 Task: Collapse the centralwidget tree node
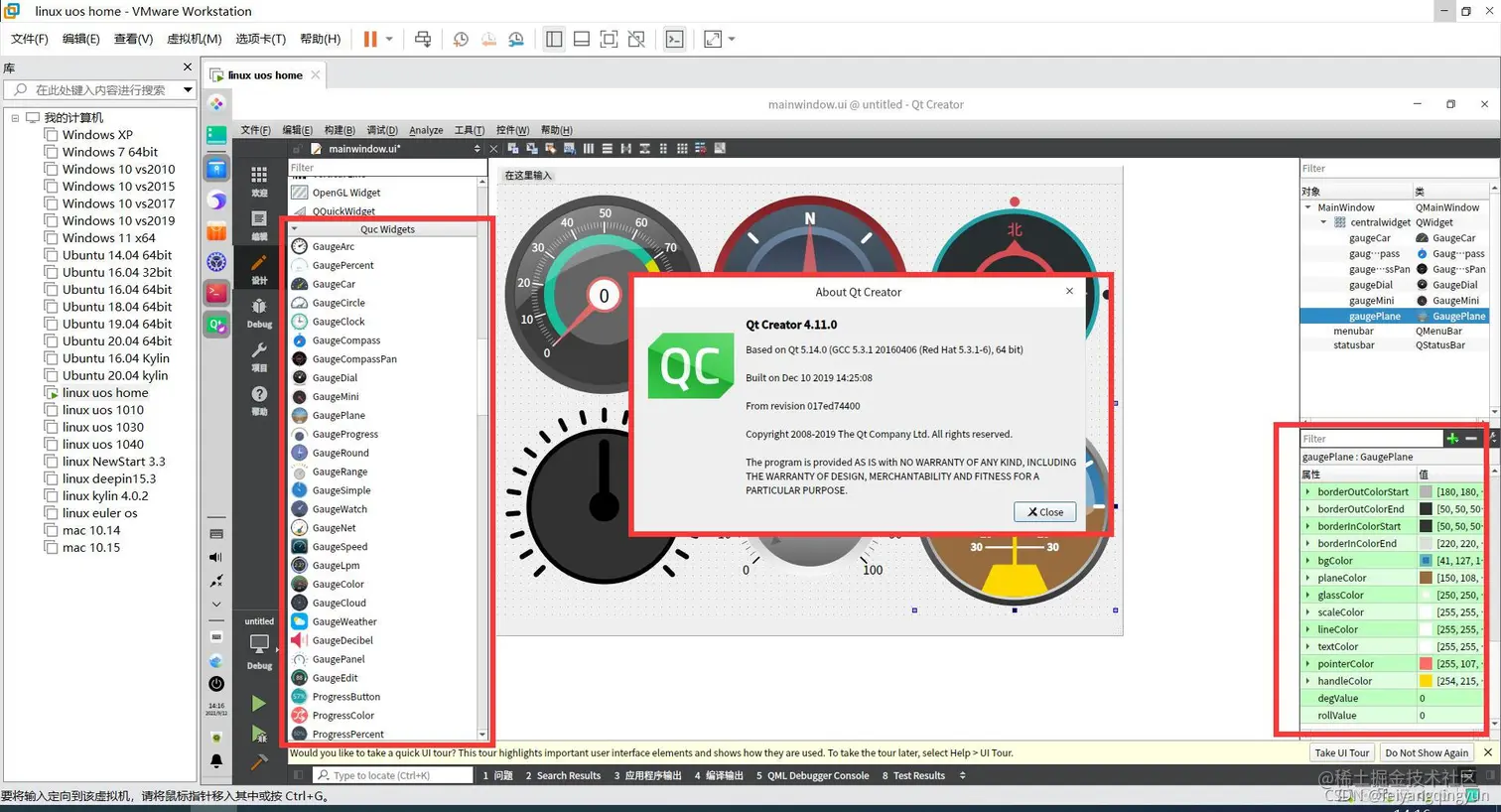1323,222
